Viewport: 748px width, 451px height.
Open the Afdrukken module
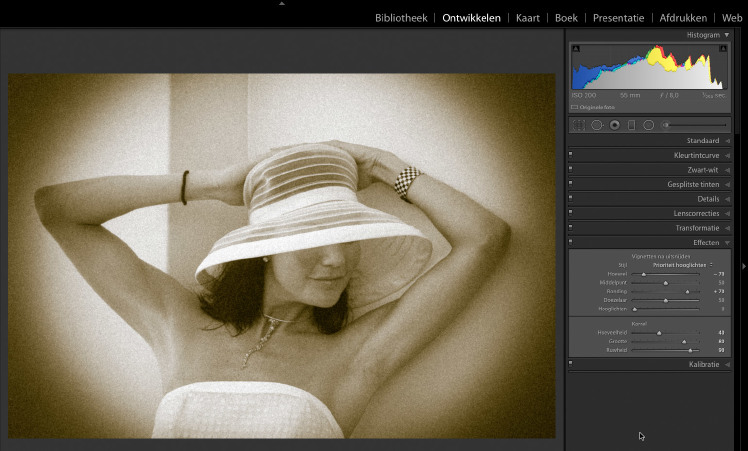(683, 18)
